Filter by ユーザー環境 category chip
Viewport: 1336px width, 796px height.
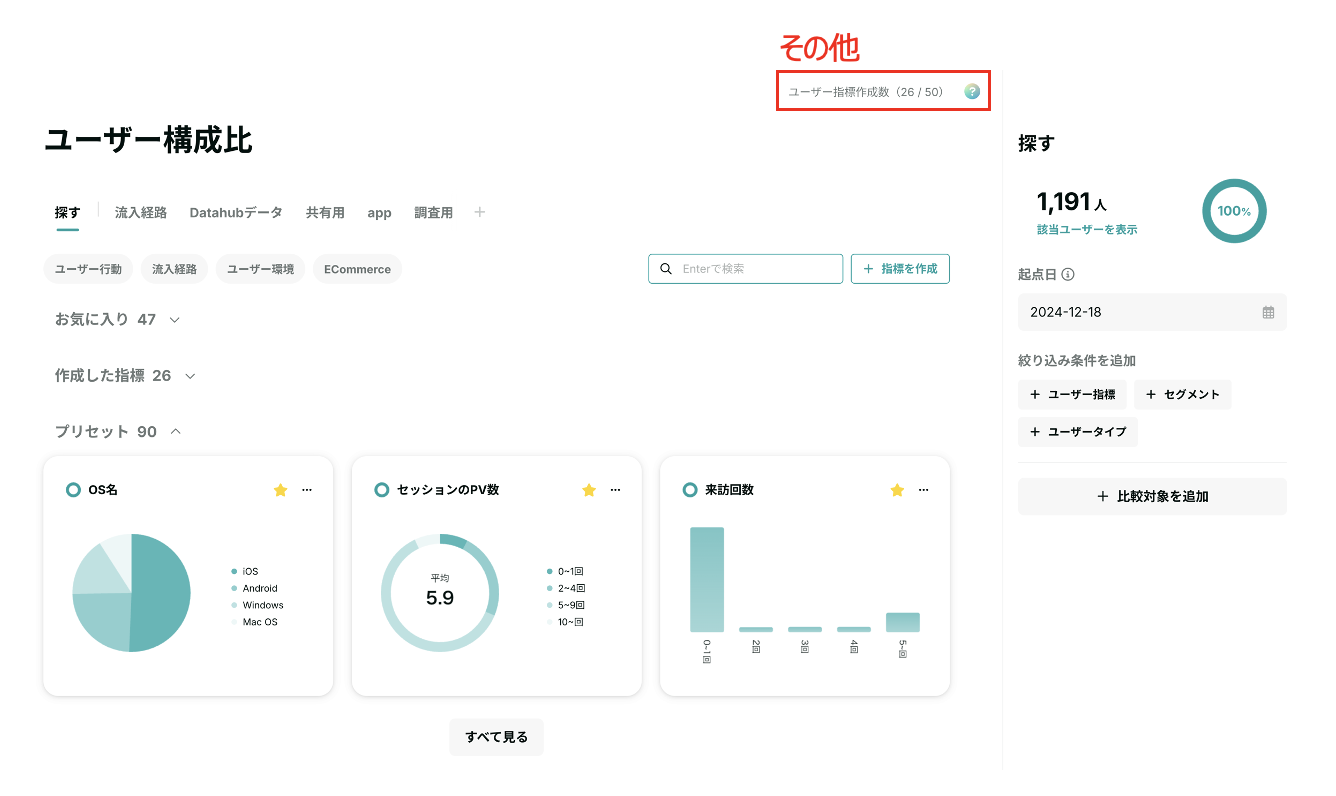[x=261, y=269]
